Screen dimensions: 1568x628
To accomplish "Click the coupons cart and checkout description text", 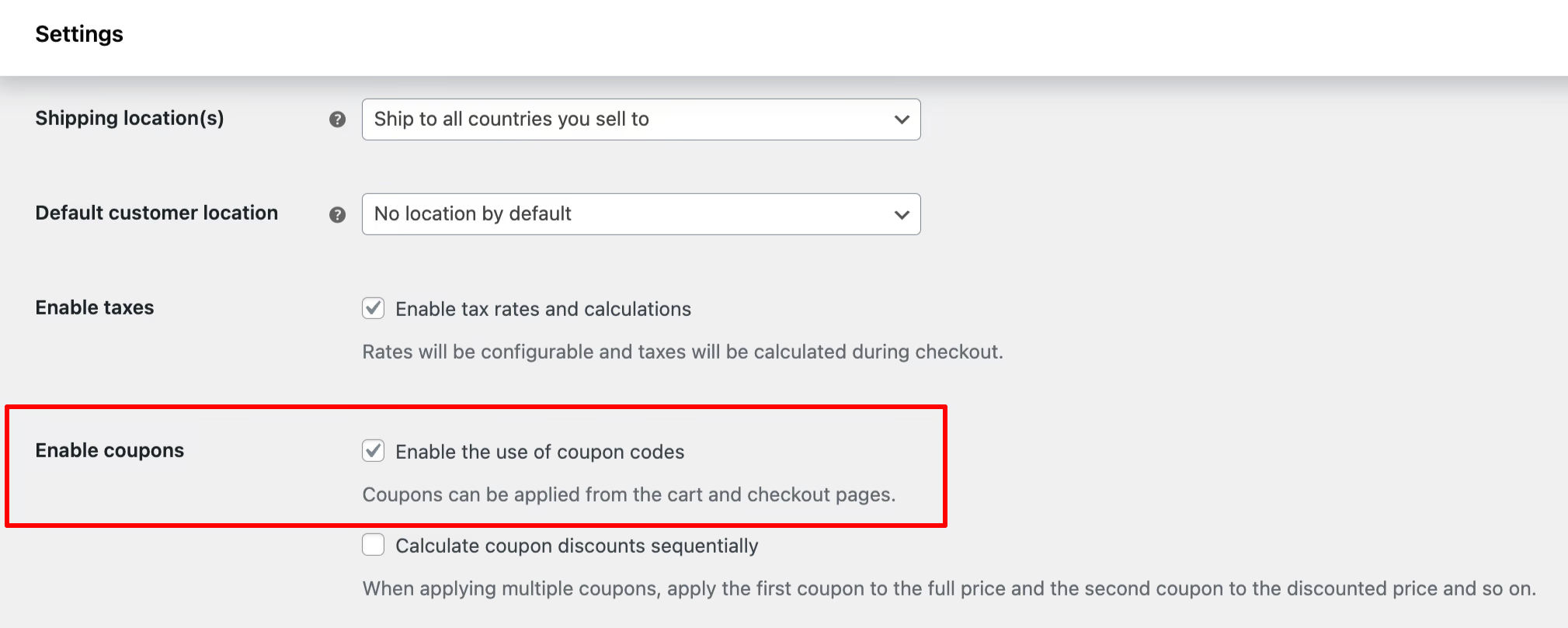I will point(630,494).
